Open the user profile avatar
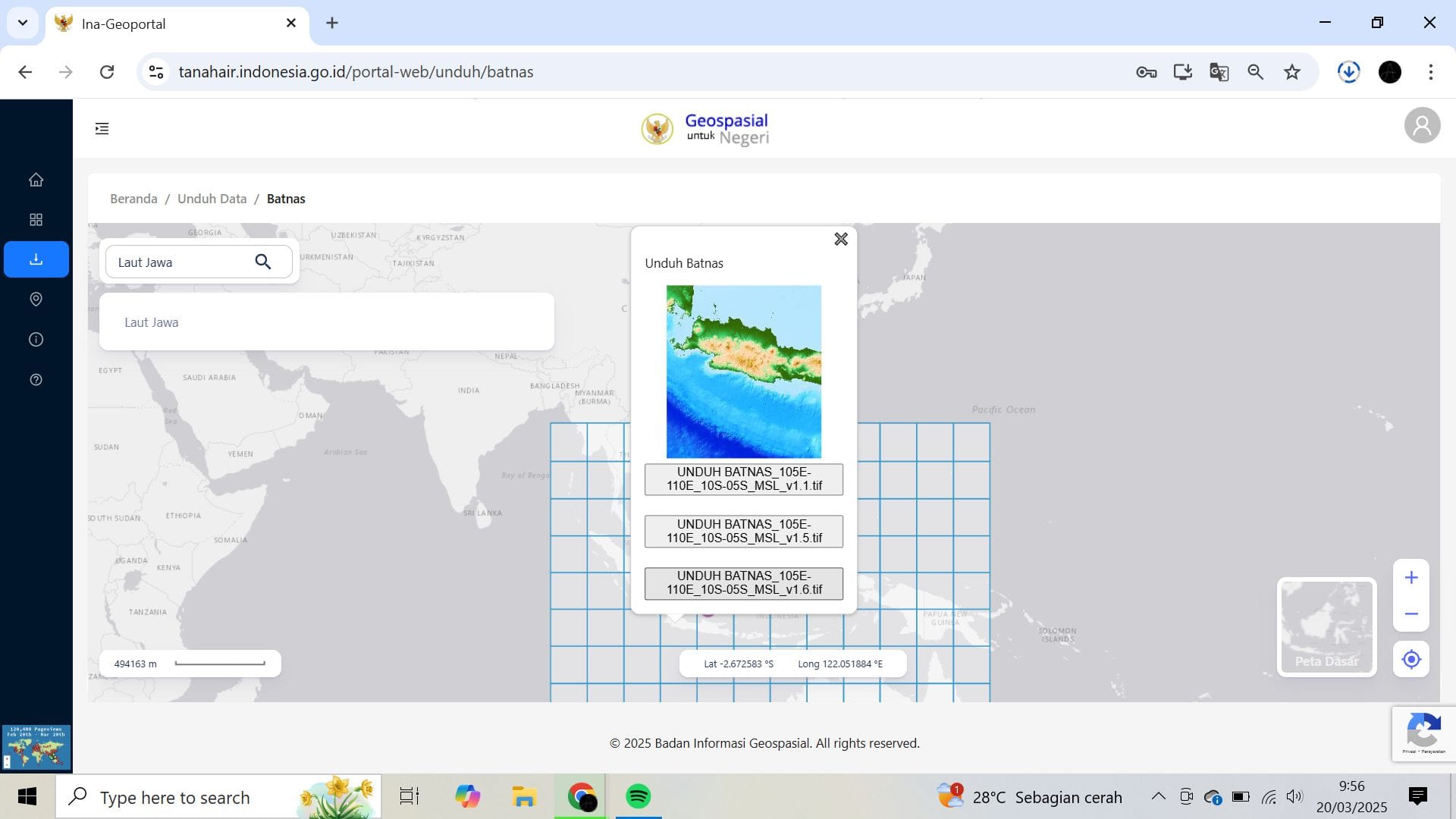The width and height of the screenshot is (1456, 819). tap(1422, 125)
